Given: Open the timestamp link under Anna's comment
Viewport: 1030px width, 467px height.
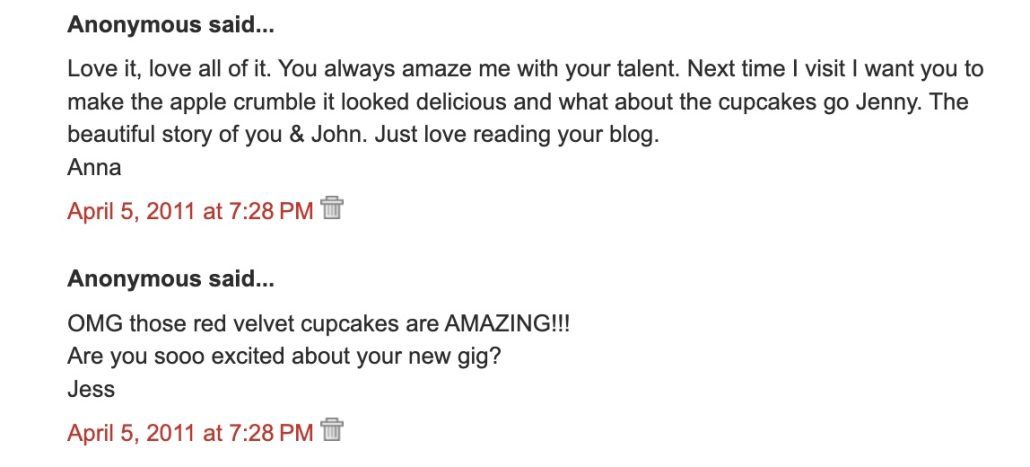Looking at the screenshot, I should click(x=190, y=211).
